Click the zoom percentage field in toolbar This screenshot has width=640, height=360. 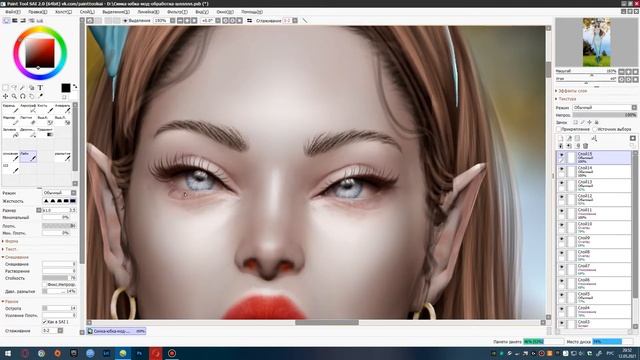161,20
